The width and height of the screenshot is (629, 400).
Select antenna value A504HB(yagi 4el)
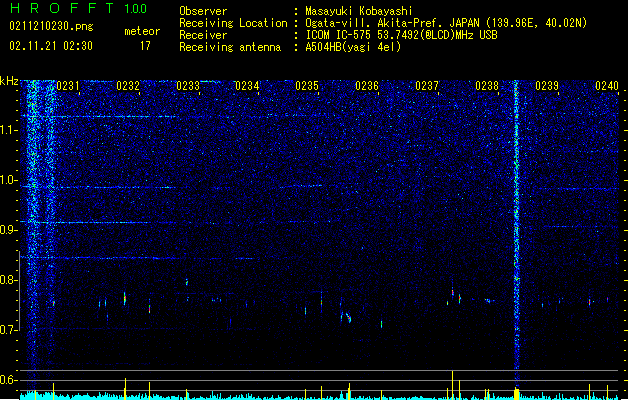coord(353,47)
